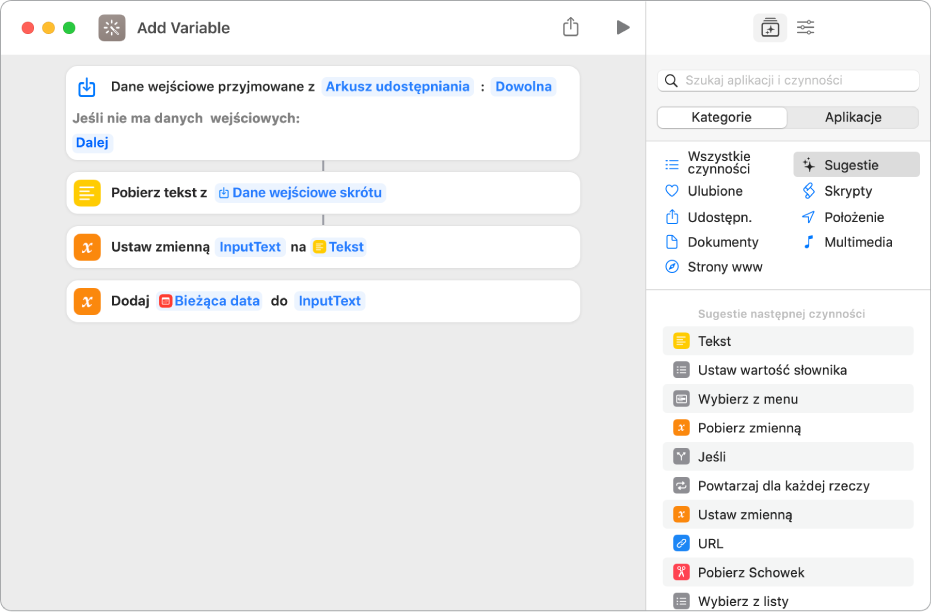Image resolution: width=931 pixels, height=612 pixels.
Task: Change the Dowolna input type selector
Action: [x=523, y=87]
